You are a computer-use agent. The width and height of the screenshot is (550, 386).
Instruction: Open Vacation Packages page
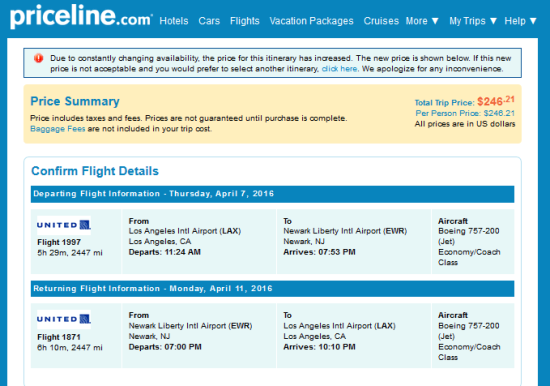(311, 21)
